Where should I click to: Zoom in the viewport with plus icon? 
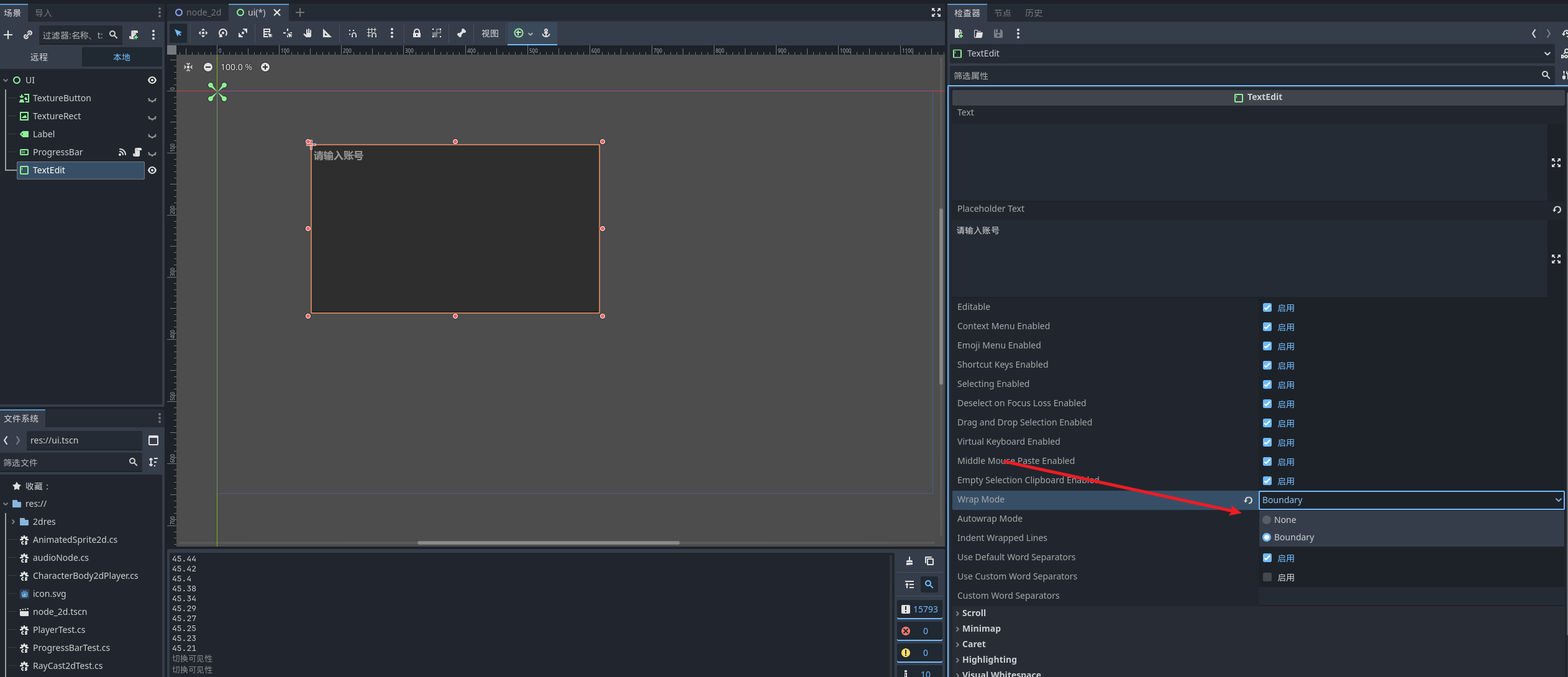click(265, 67)
